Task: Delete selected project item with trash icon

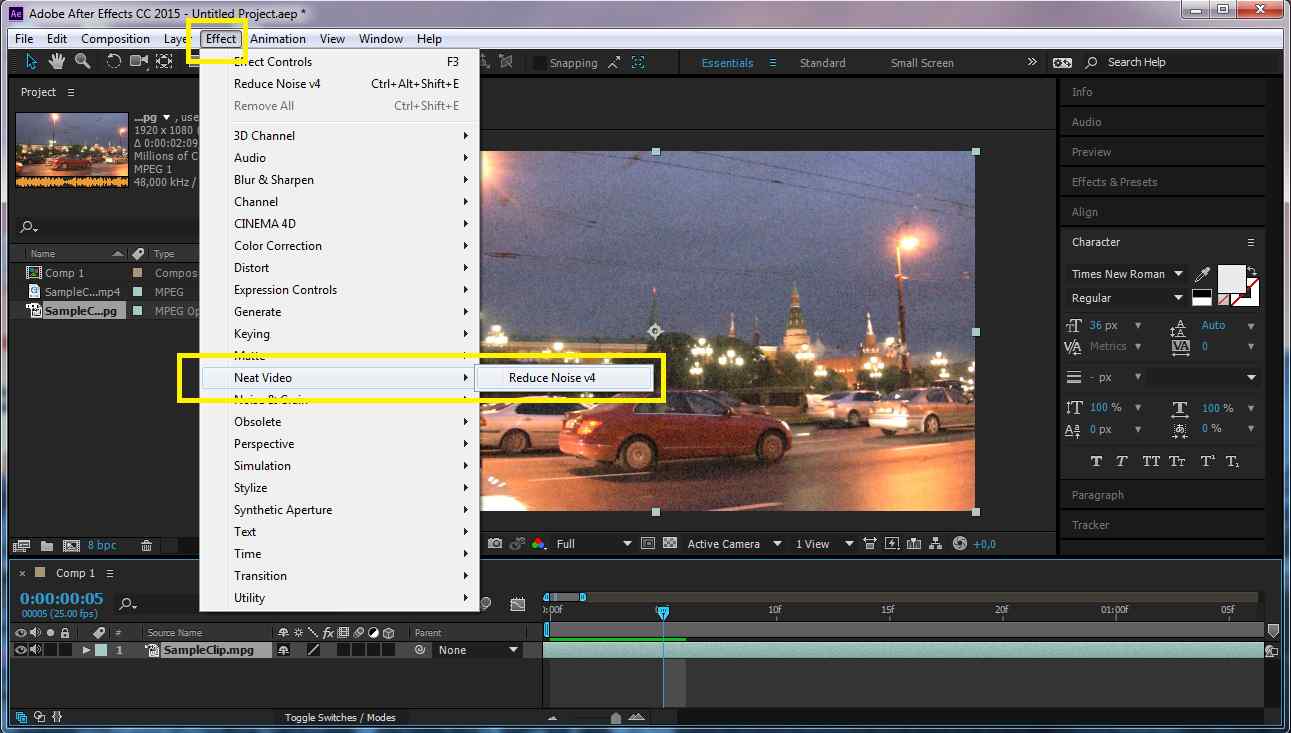Action: tap(147, 546)
